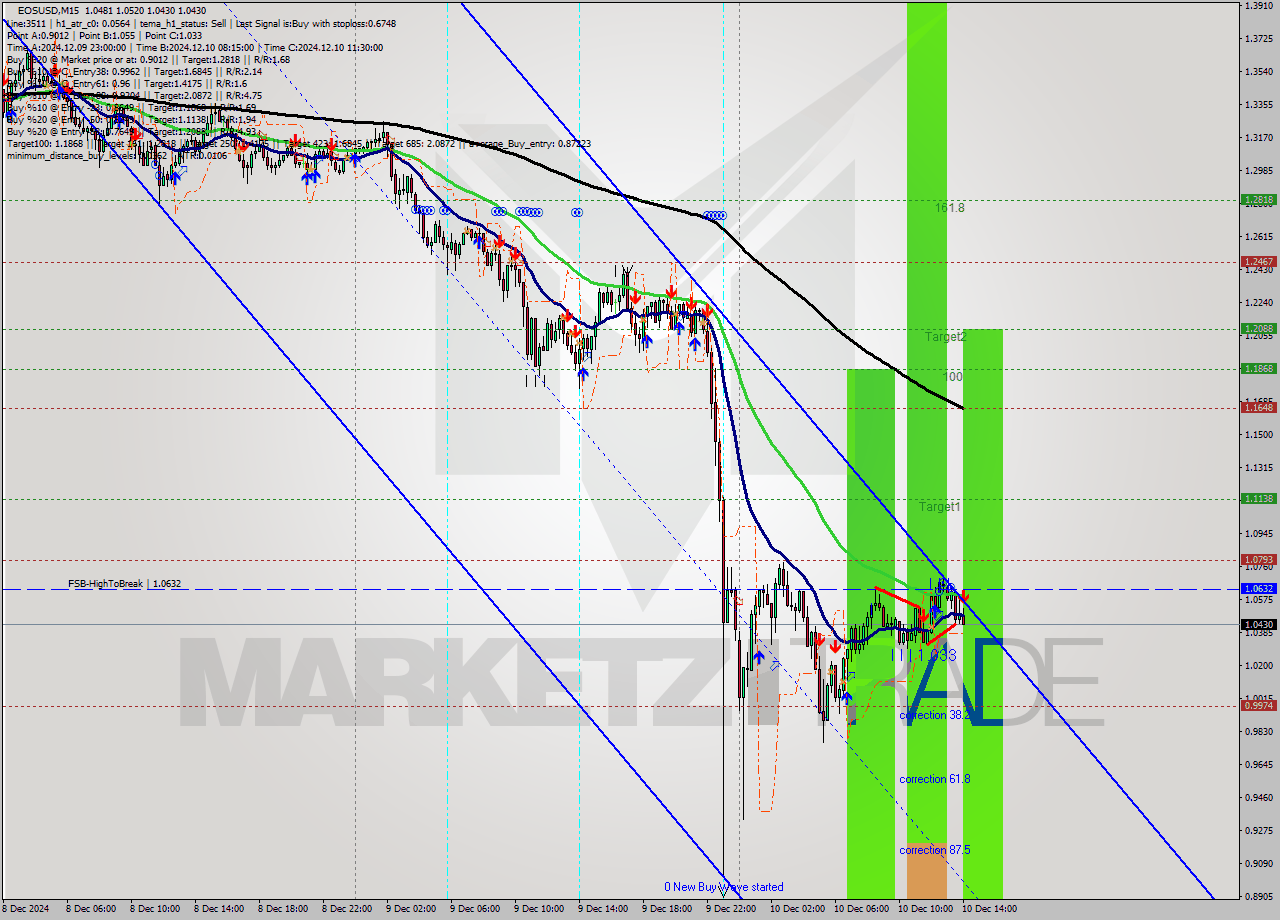Screen dimensions: 1280x920
Task: Click the 8 Dec 10:00 time label
Action: point(154,909)
